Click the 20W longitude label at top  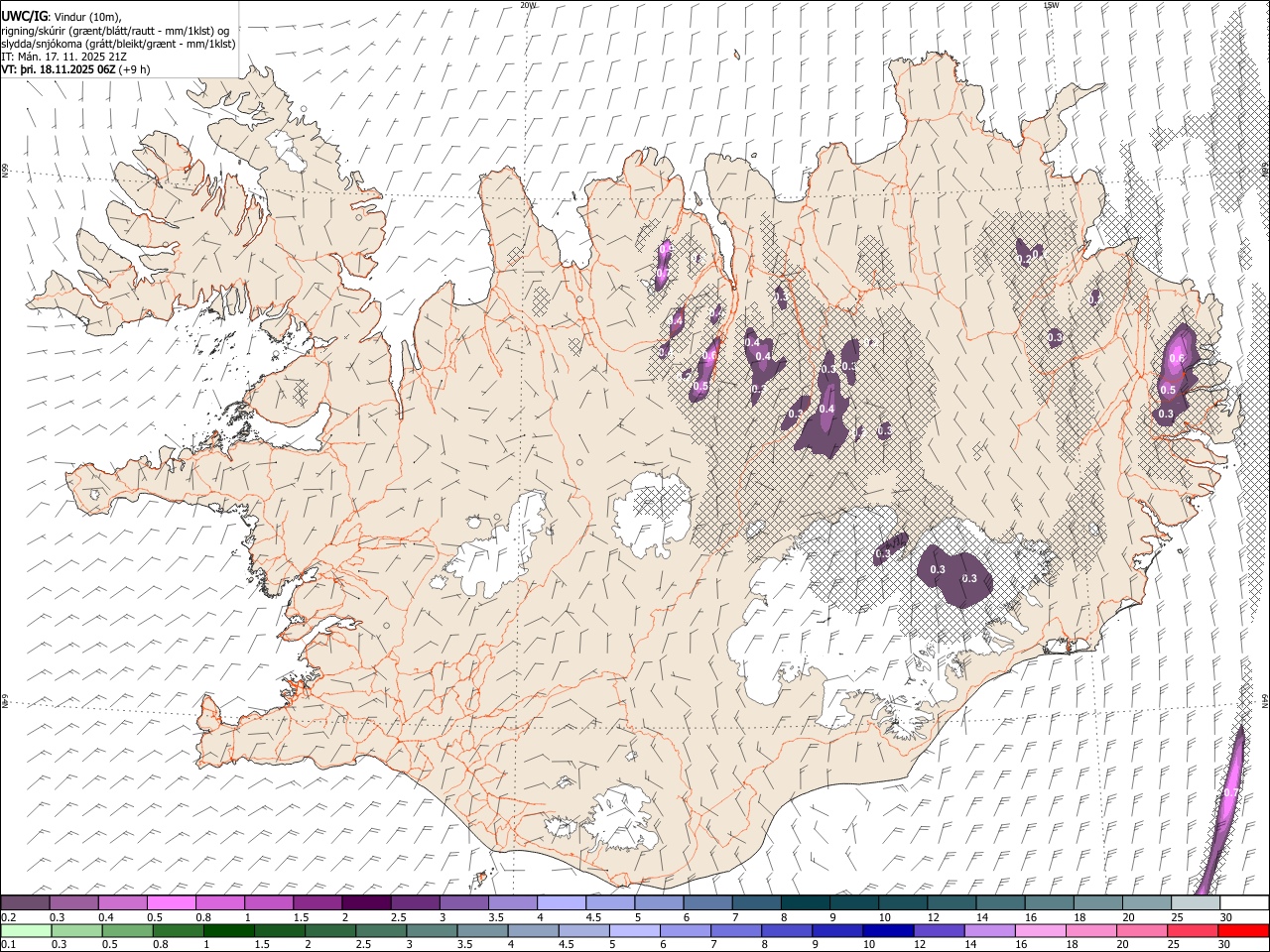[527, 5]
